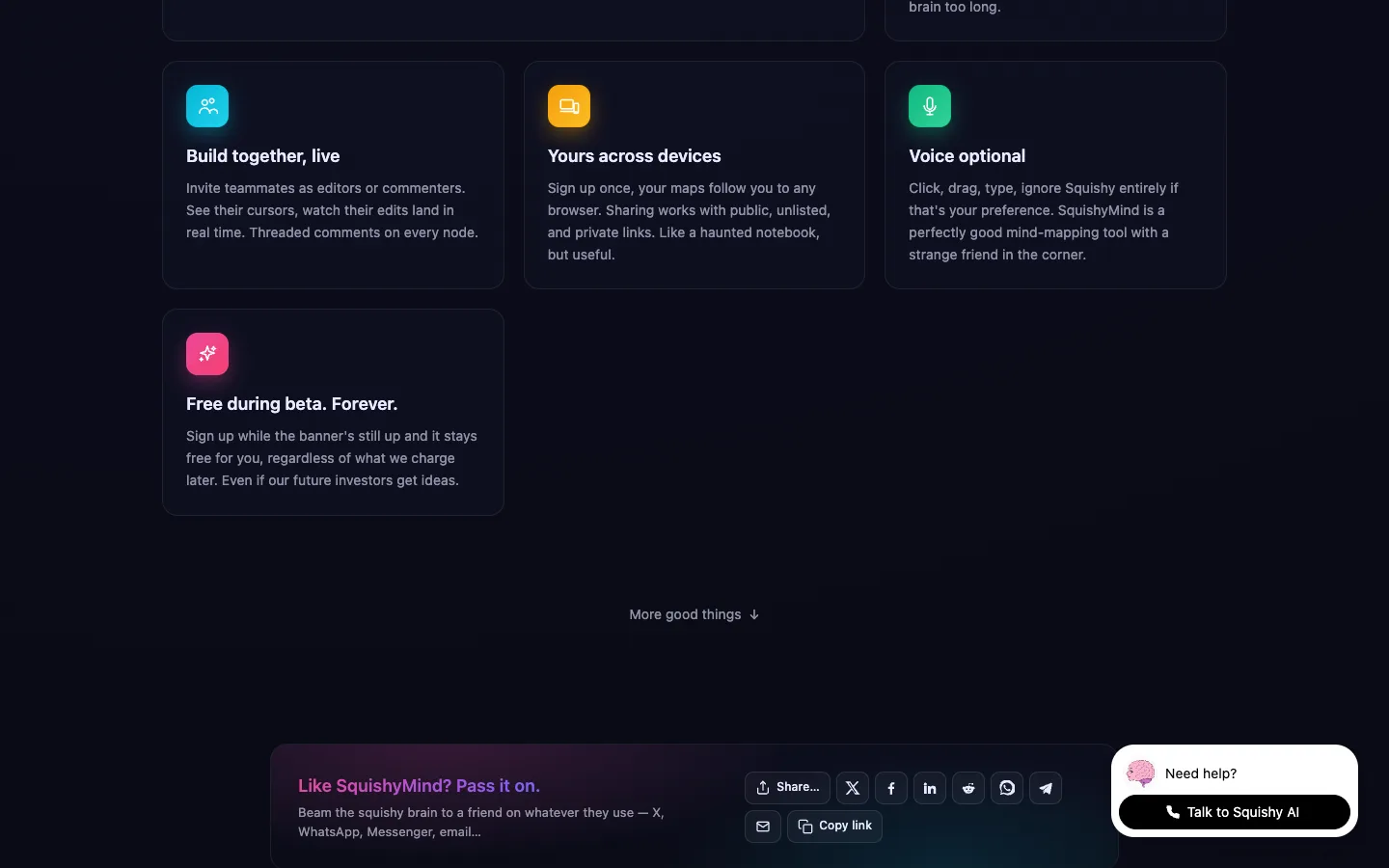
Task: Share on X (Twitter)
Action: pos(853,788)
